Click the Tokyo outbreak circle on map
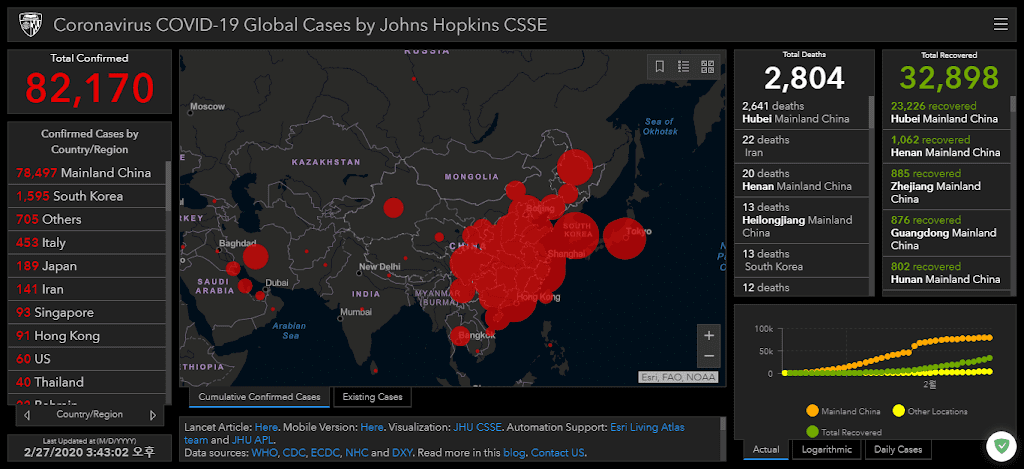This screenshot has height=469, width=1024. pos(624,238)
